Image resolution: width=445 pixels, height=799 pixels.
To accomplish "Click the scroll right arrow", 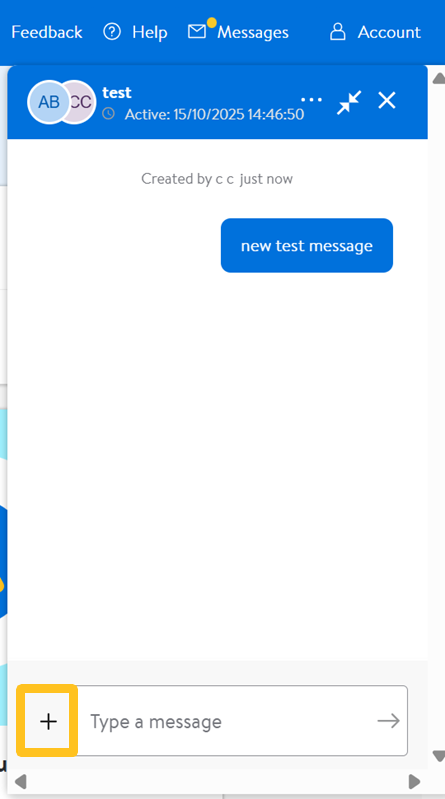I will [415, 782].
